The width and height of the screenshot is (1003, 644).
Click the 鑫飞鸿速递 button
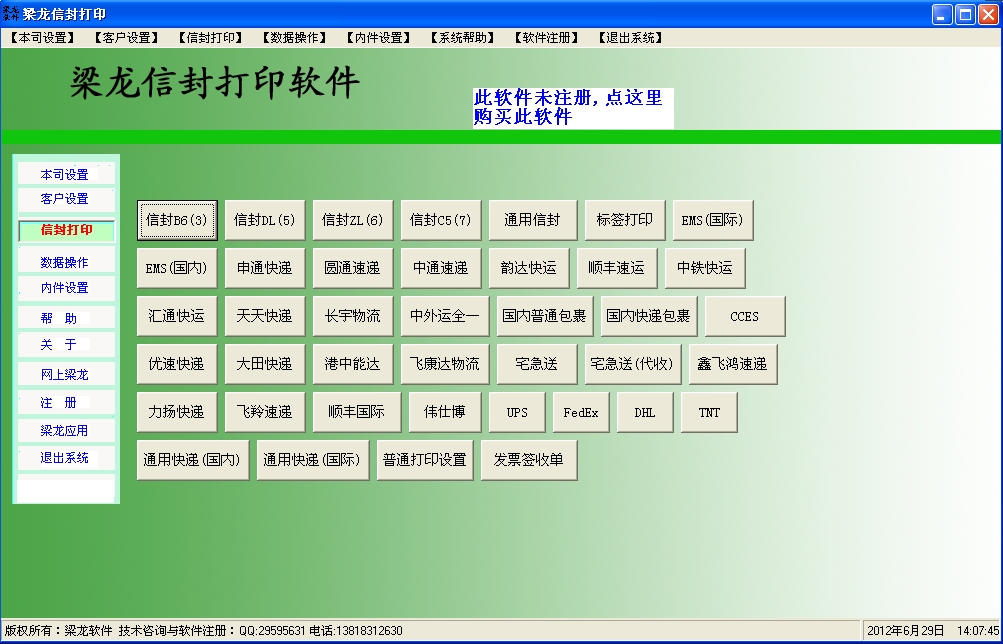pos(733,364)
